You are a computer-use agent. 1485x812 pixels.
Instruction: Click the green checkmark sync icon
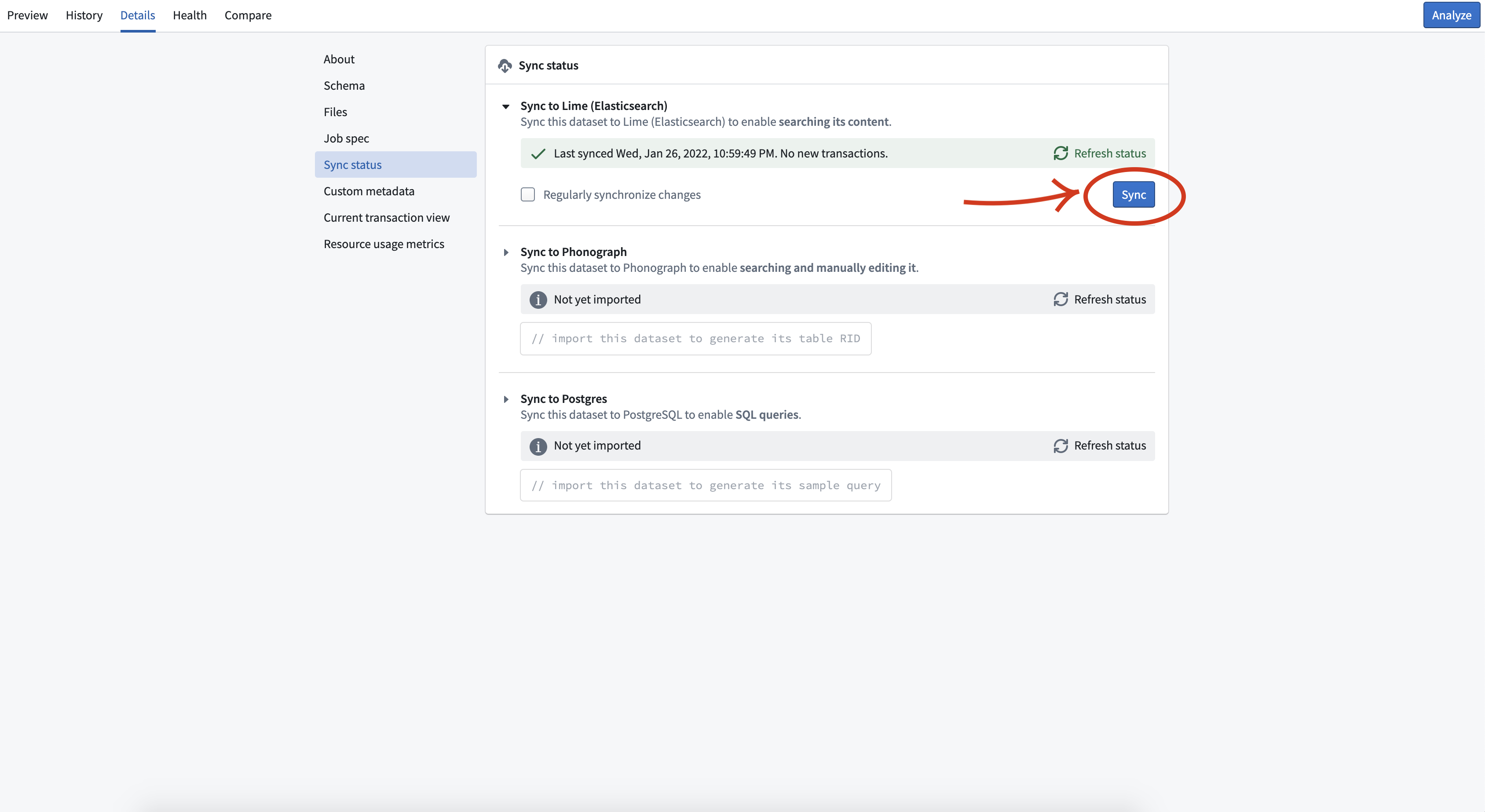pyautogui.click(x=538, y=154)
